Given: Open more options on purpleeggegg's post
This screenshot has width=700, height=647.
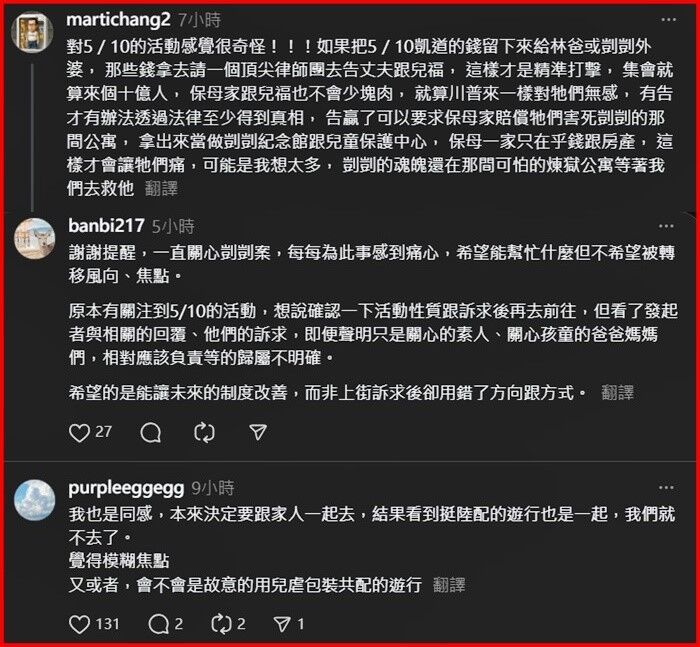Looking at the screenshot, I should tap(667, 488).
